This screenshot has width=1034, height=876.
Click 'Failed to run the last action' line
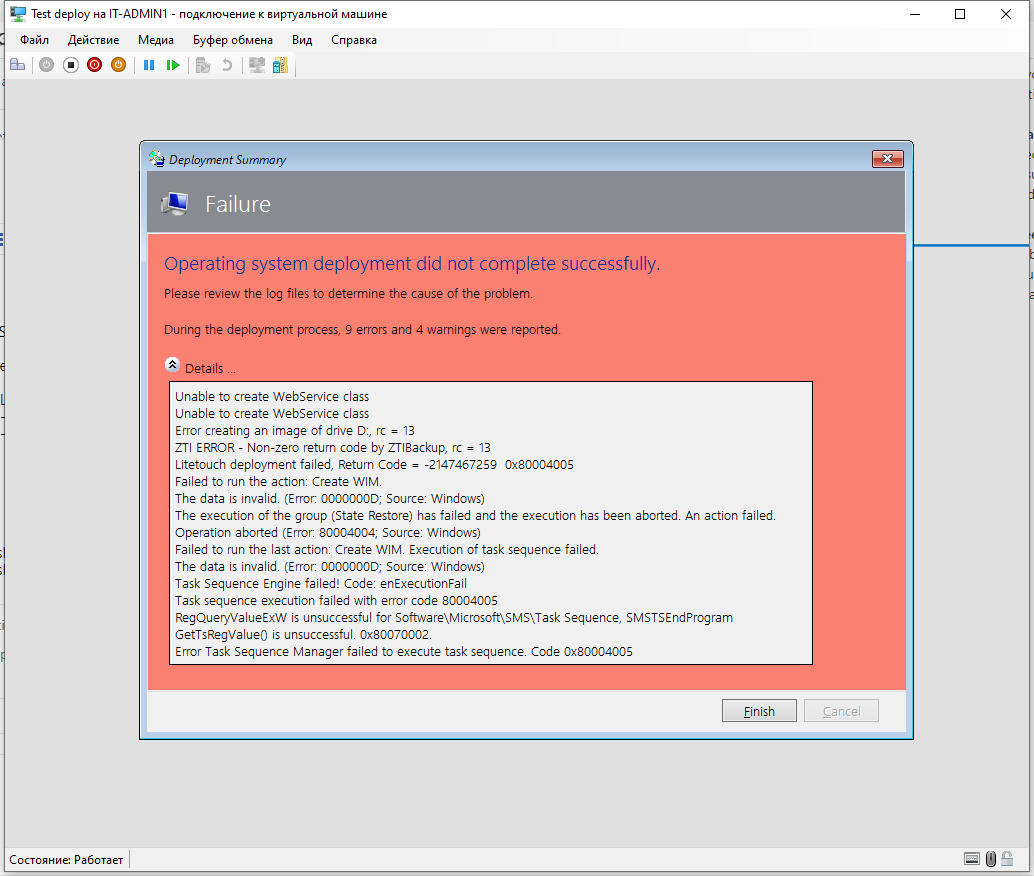click(386, 549)
